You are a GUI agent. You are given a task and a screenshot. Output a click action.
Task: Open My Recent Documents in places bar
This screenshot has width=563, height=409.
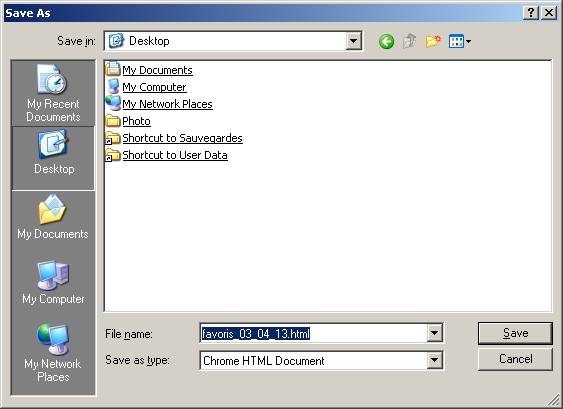point(53,93)
